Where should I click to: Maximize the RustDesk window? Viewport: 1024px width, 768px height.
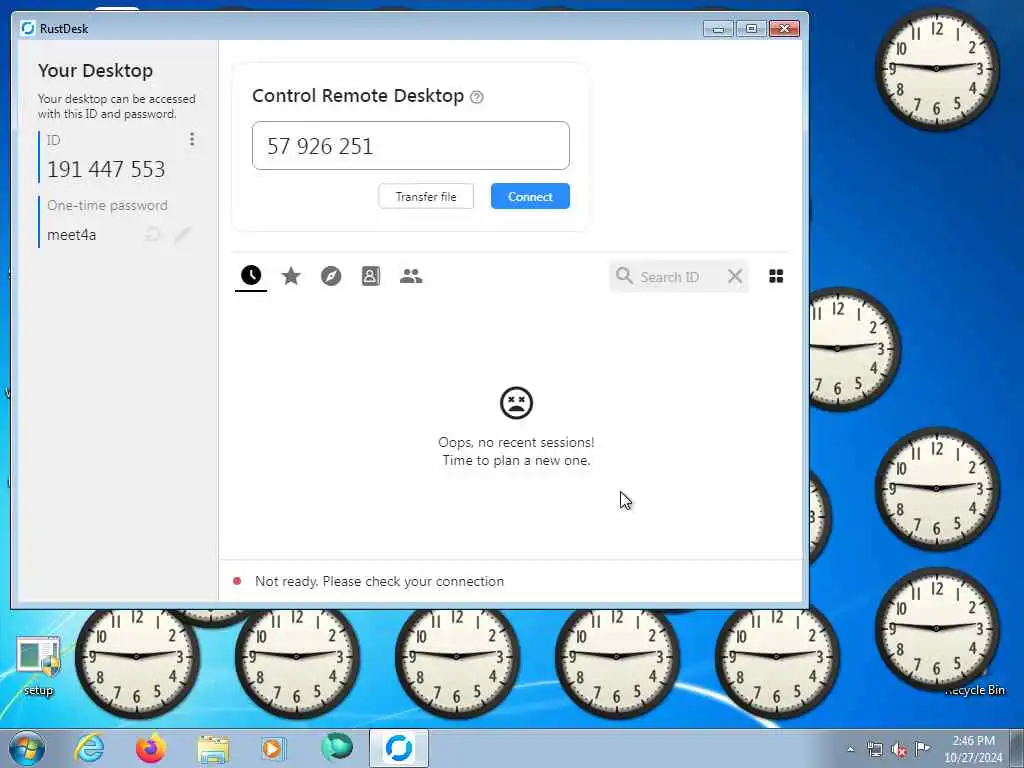click(751, 29)
